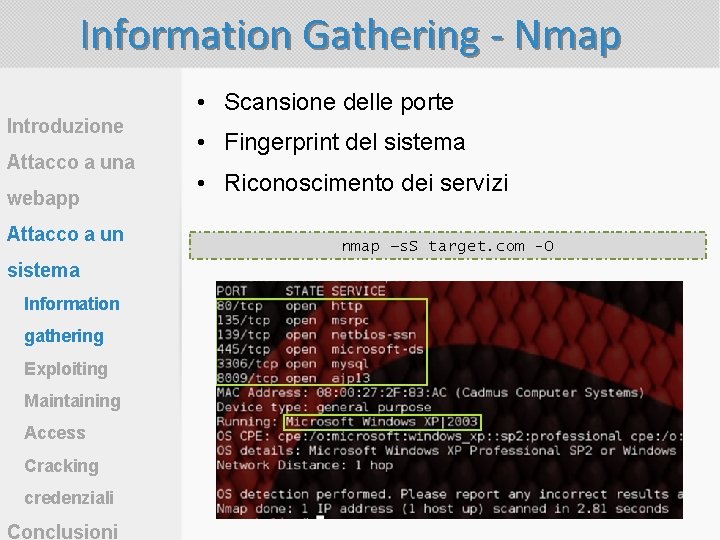Viewport: 720px width, 540px height.
Task: Select the 80/tcp open http row
Action: (x=289, y=306)
